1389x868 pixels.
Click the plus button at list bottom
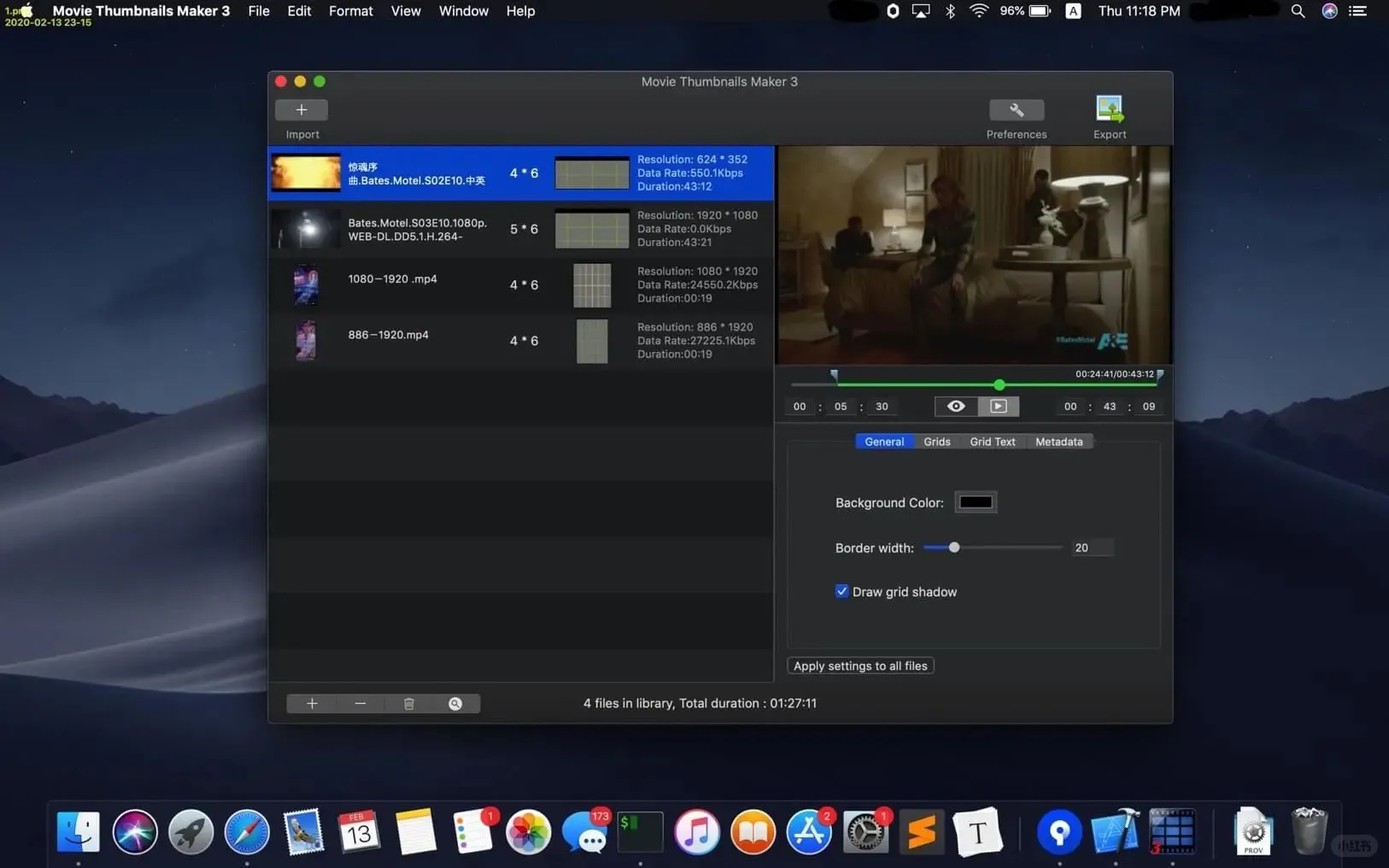(312, 703)
